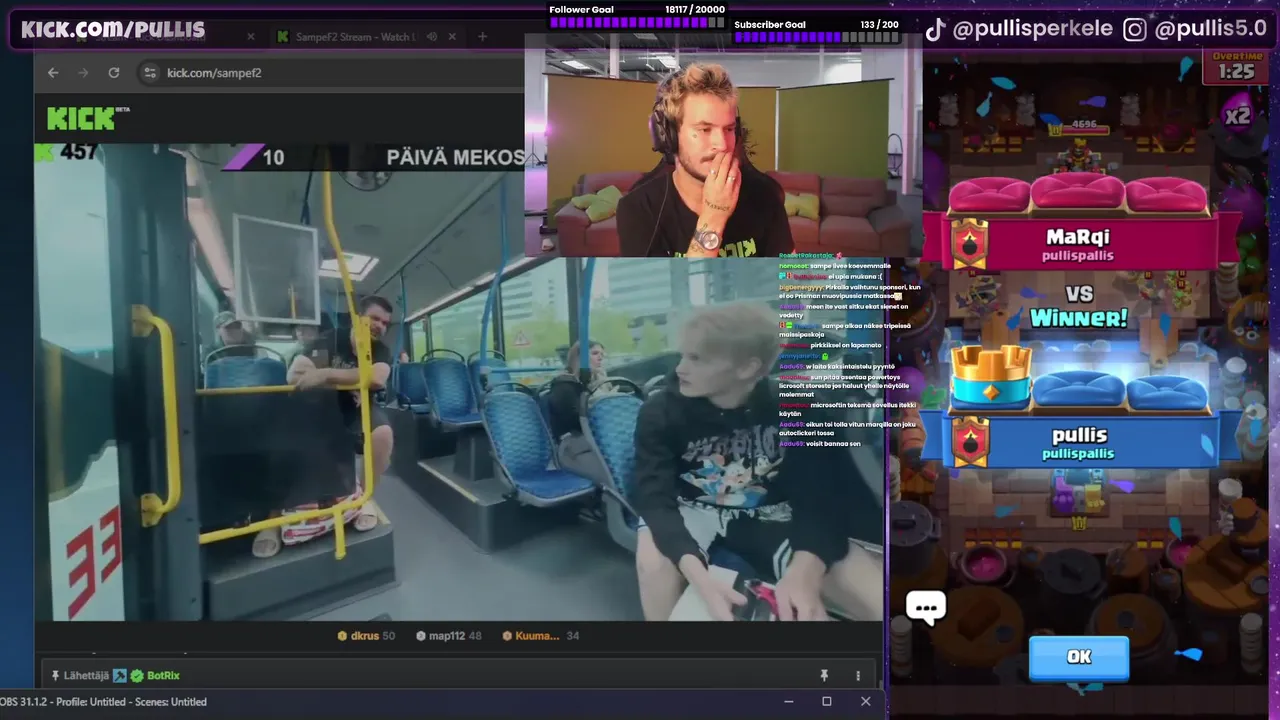The width and height of the screenshot is (1280, 720).
Task: Click the pinned message pin icon
Action: pos(824,676)
